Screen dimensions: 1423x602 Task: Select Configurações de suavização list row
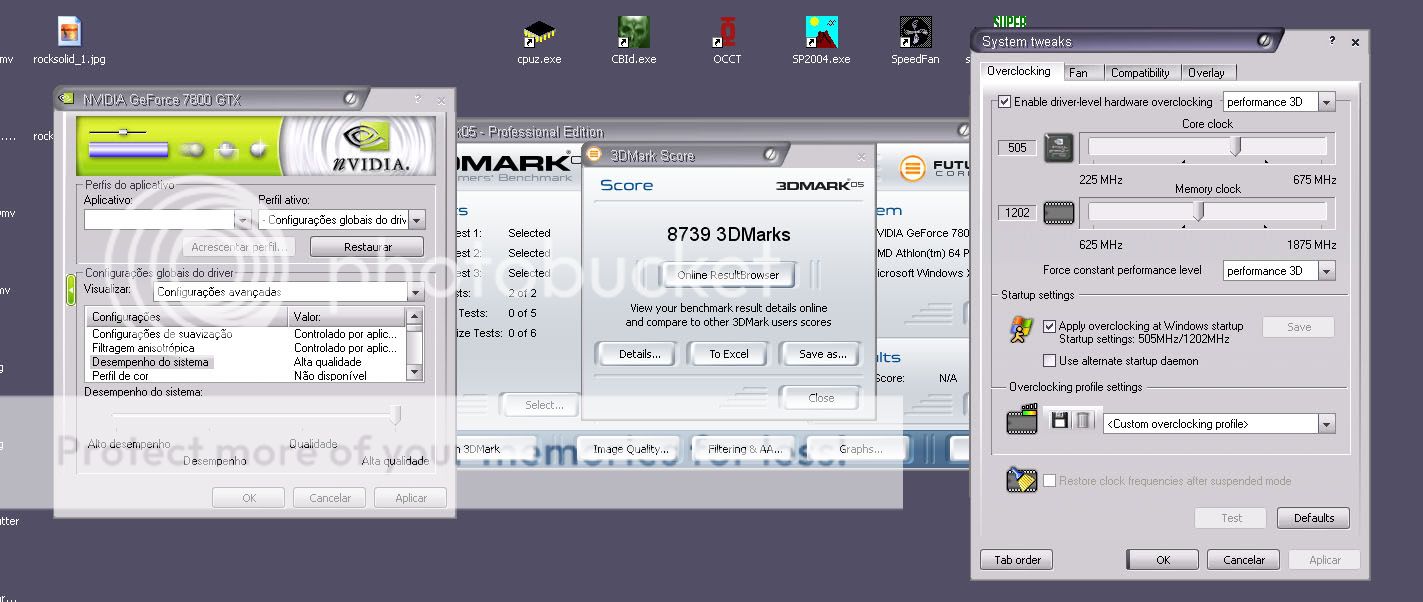(x=247, y=334)
